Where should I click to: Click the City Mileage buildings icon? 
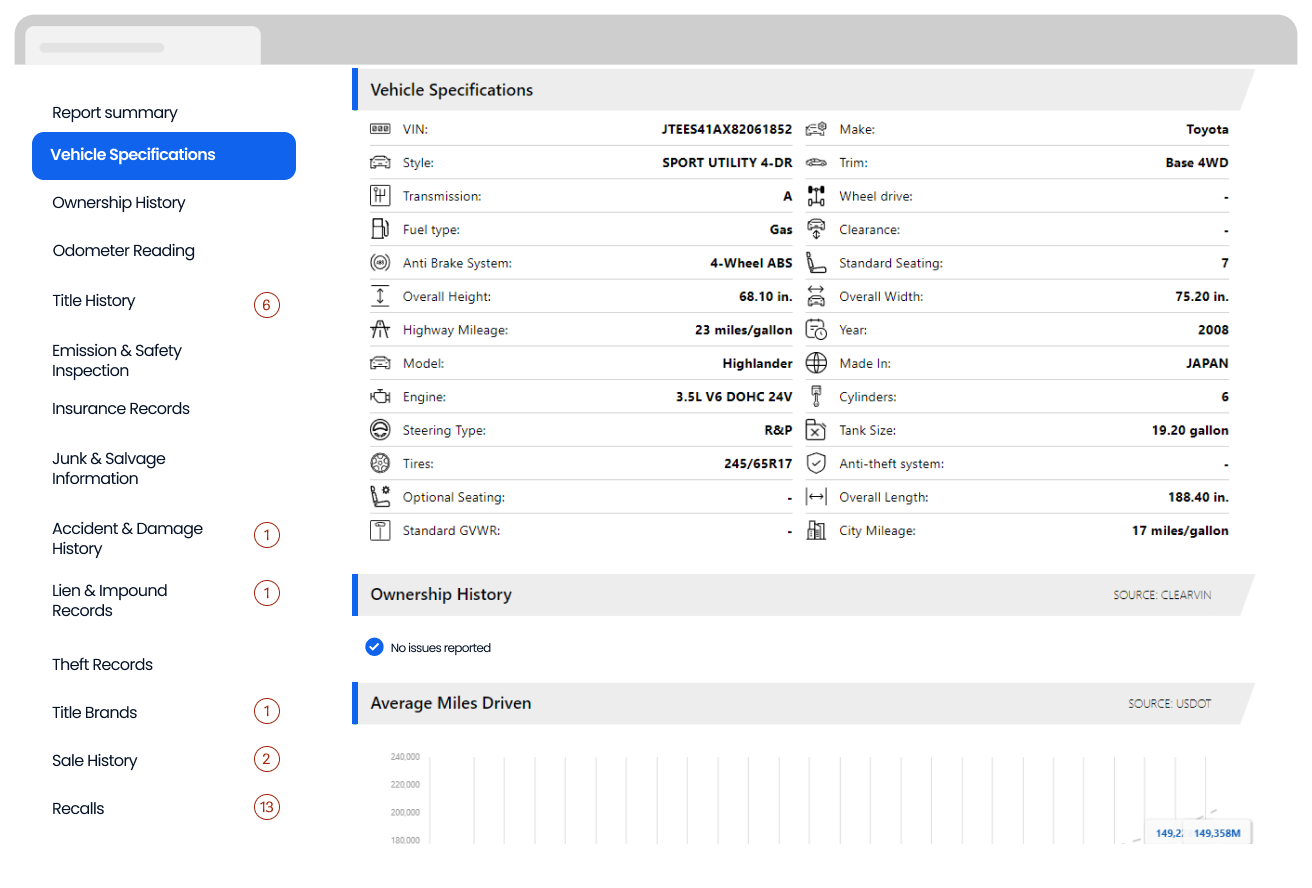click(x=816, y=530)
